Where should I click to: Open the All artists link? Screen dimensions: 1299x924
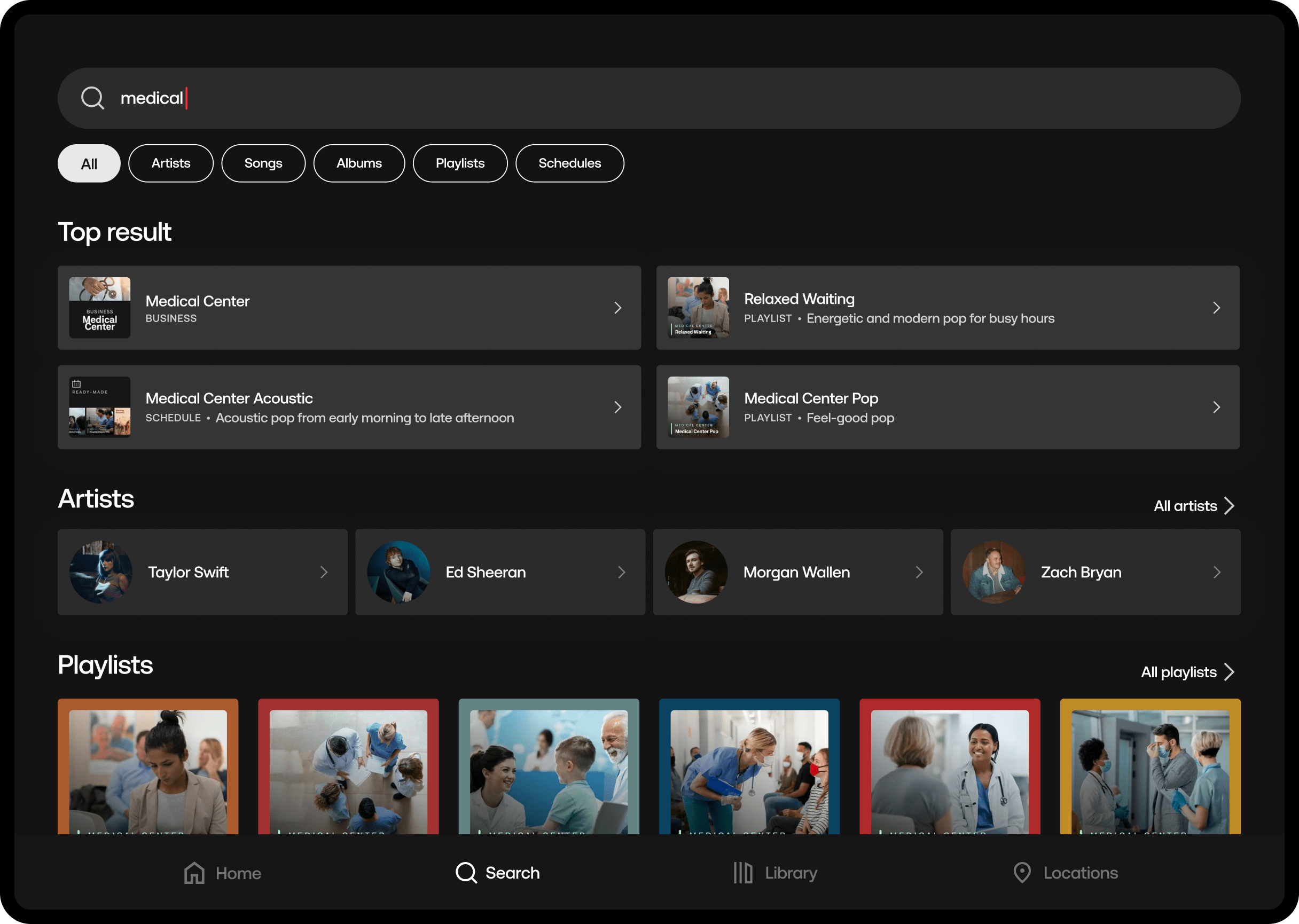click(x=1193, y=506)
